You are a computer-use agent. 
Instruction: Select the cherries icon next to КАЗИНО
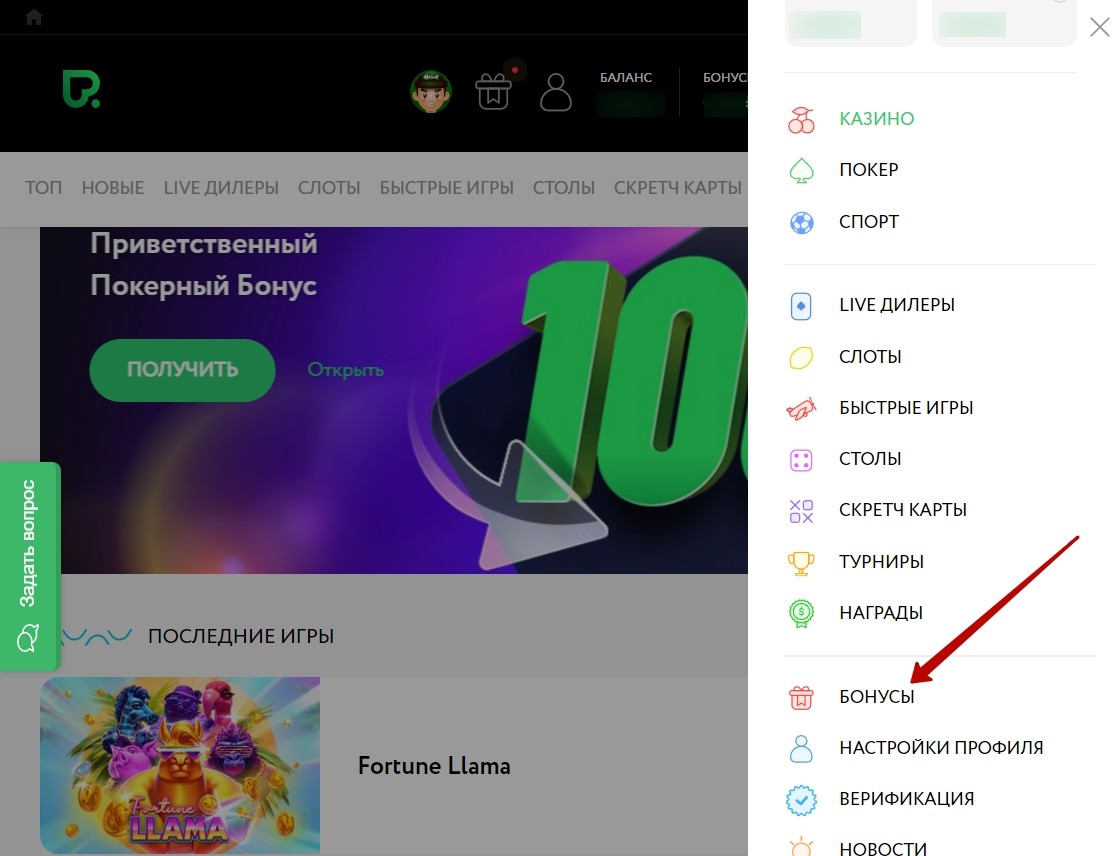pos(801,118)
